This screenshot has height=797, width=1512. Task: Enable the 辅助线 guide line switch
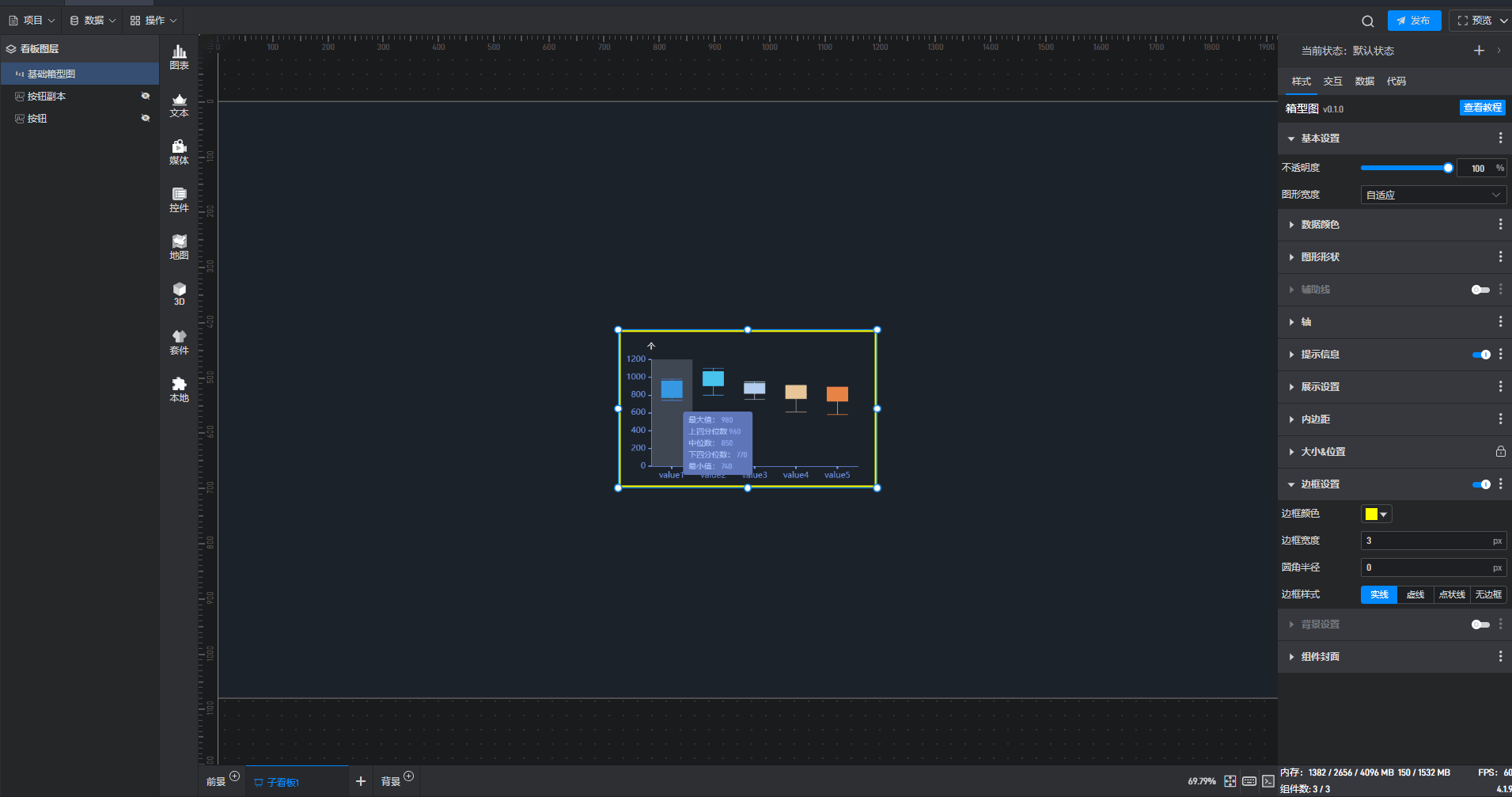[x=1480, y=290]
